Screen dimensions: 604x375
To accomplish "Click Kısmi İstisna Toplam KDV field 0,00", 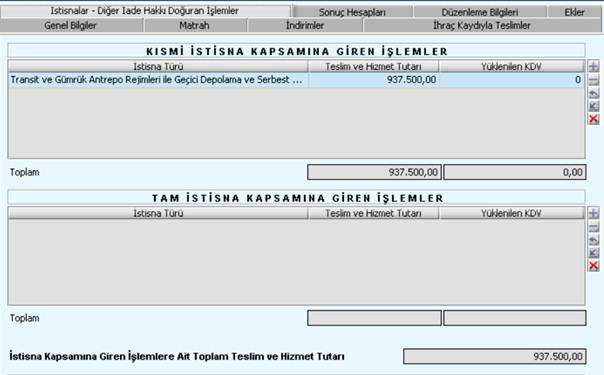I will [515, 172].
